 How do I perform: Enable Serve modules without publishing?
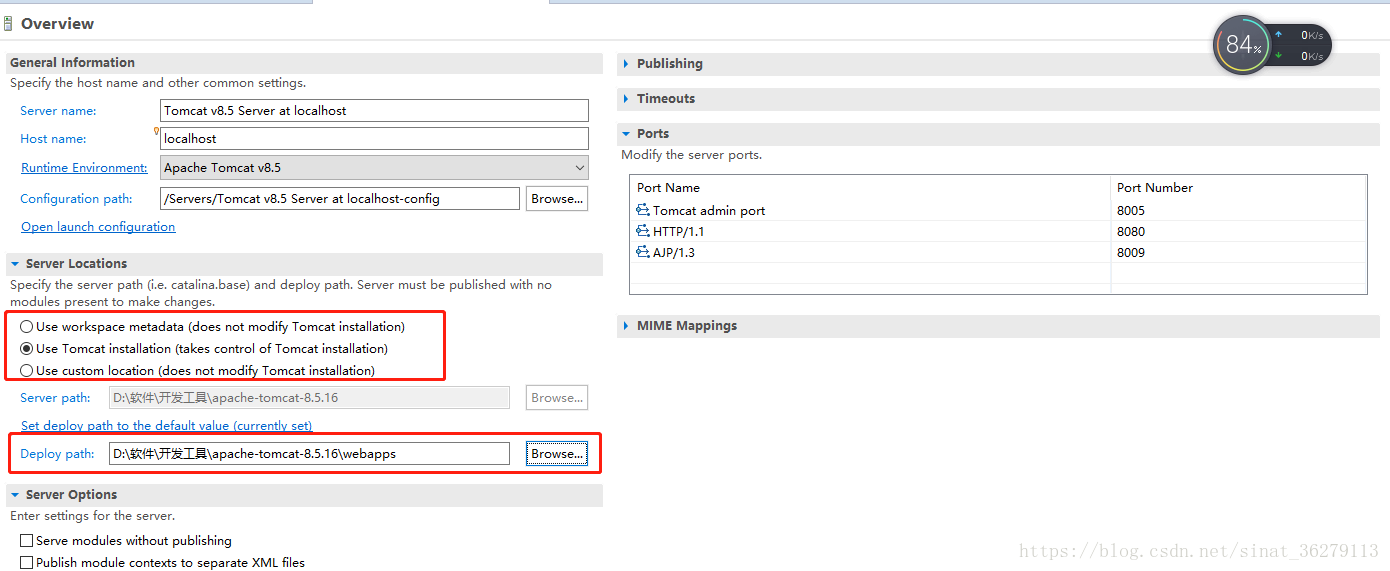[27, 540]
